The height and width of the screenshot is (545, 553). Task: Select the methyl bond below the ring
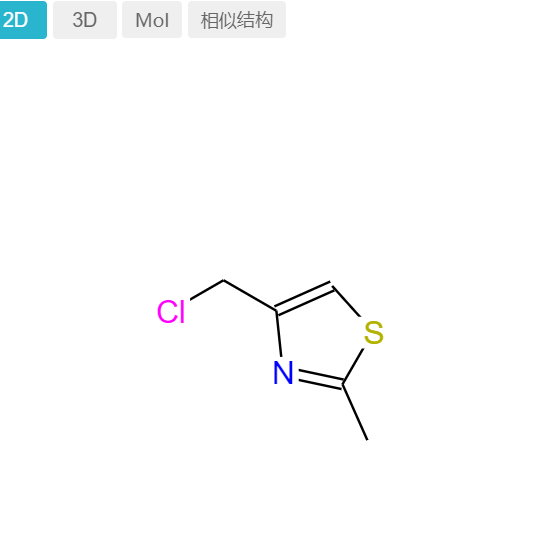tap(355, 412)
